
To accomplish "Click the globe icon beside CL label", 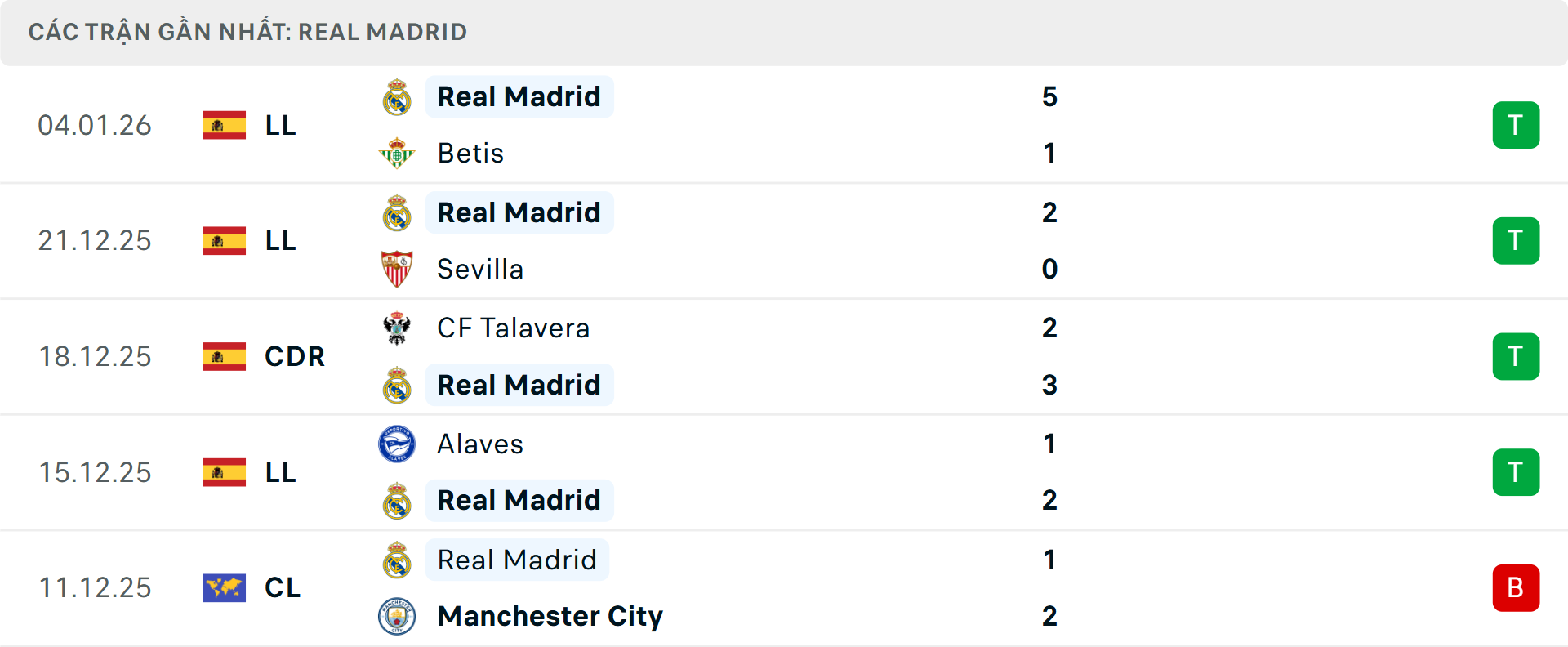I will [224, 587].
